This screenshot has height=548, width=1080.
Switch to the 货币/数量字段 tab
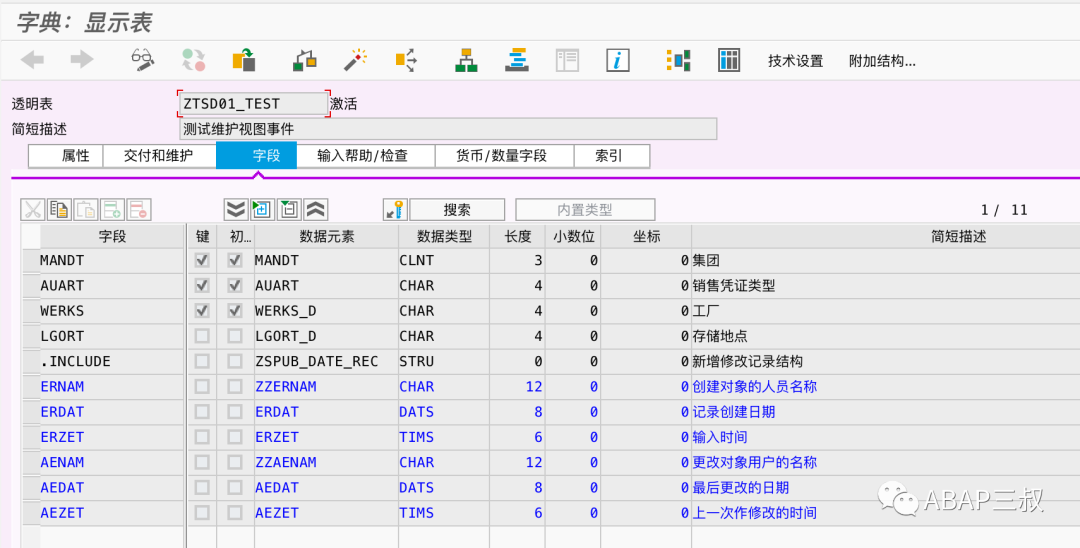[501, 156]
